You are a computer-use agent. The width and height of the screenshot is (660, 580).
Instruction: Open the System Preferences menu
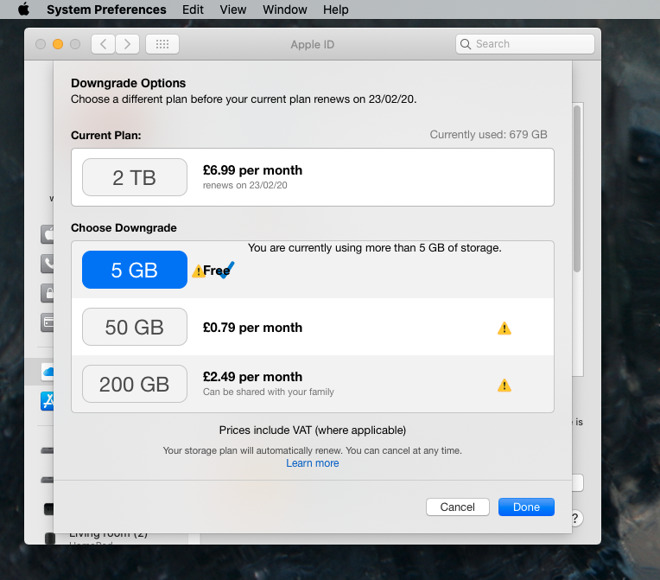click(x=106, y=10)
